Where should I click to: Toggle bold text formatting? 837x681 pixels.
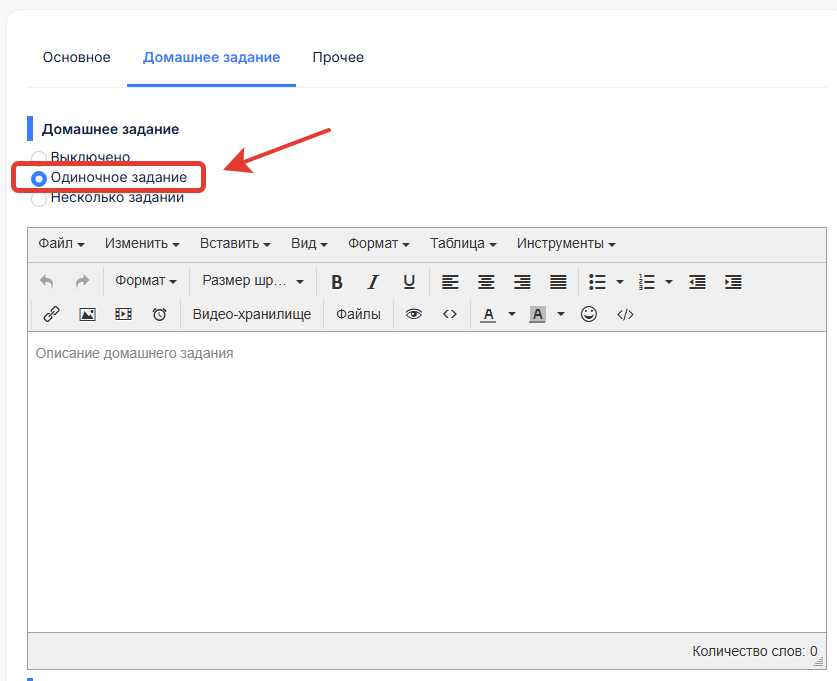337,281
